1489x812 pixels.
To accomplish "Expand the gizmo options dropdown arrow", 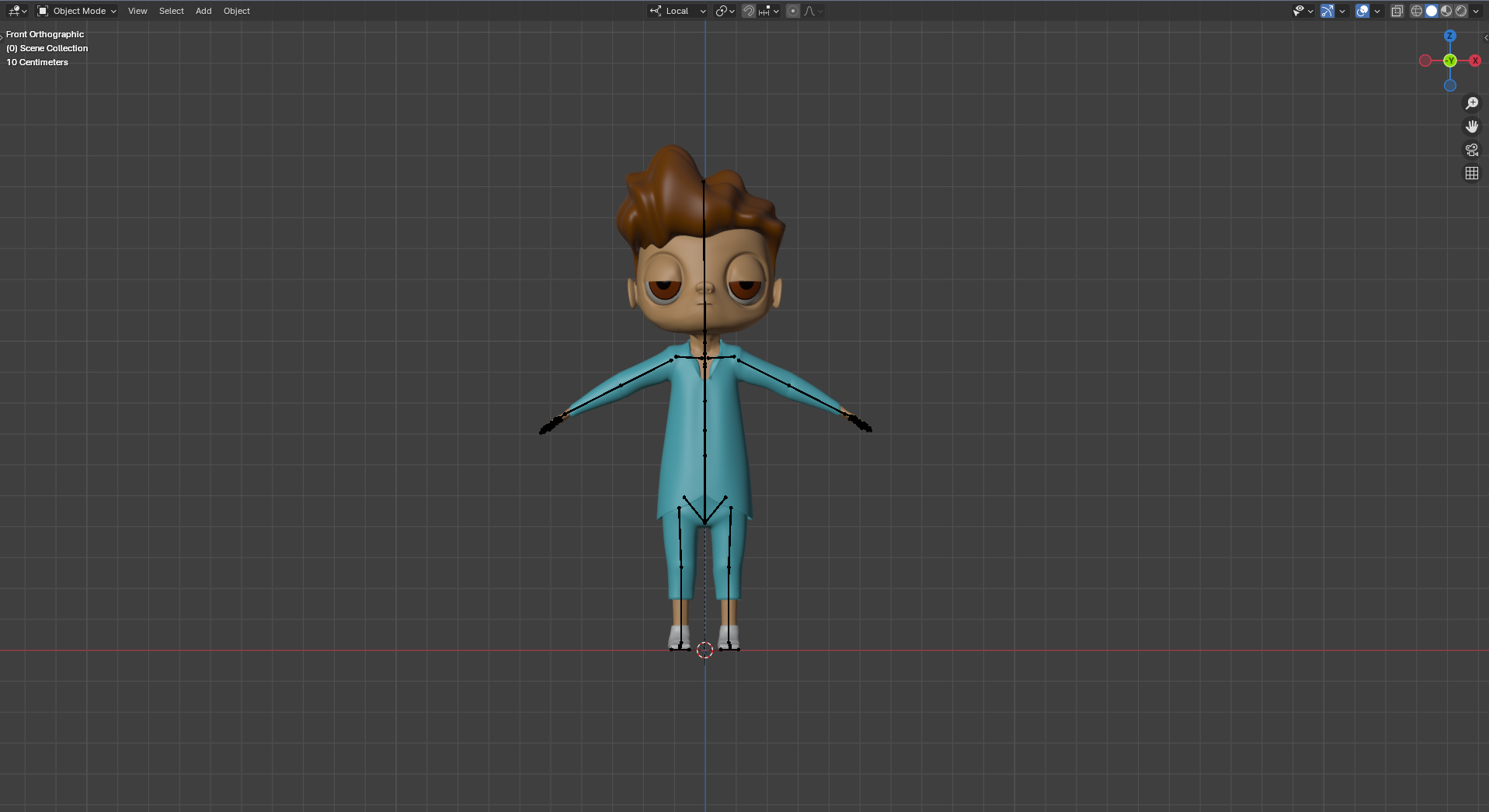I will coord(1342,11).
